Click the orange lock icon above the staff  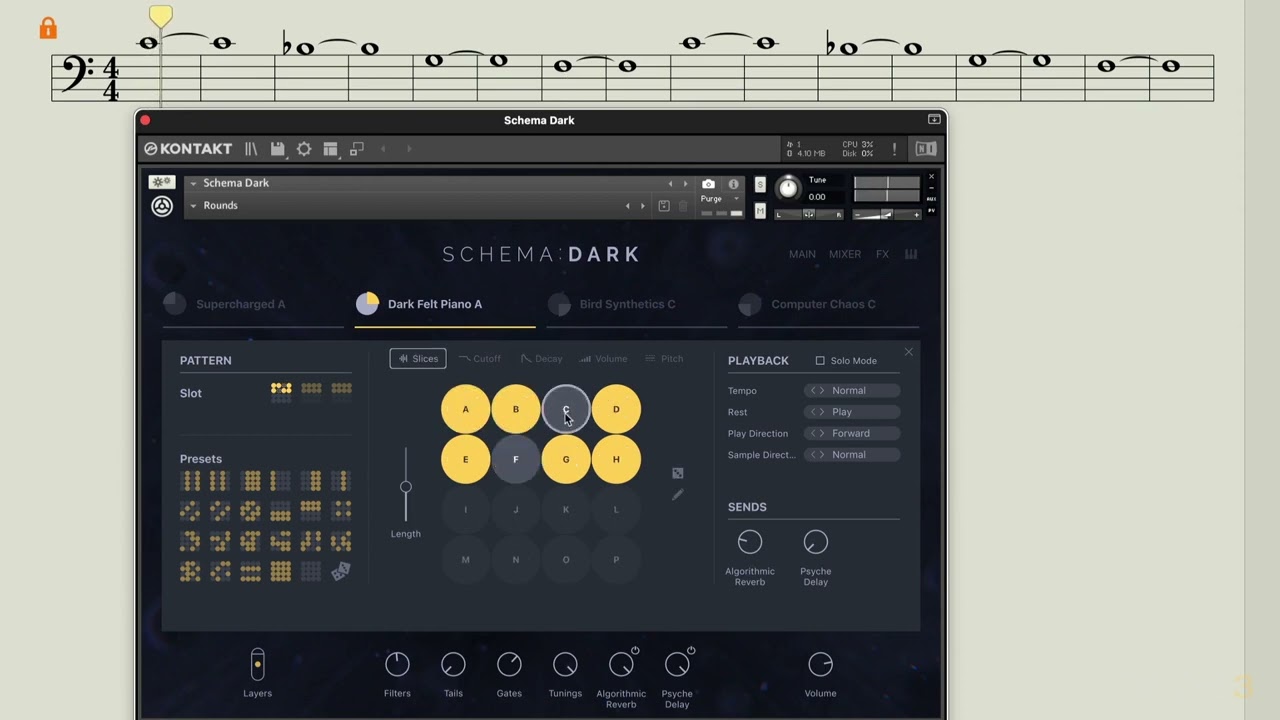(48, 28)
